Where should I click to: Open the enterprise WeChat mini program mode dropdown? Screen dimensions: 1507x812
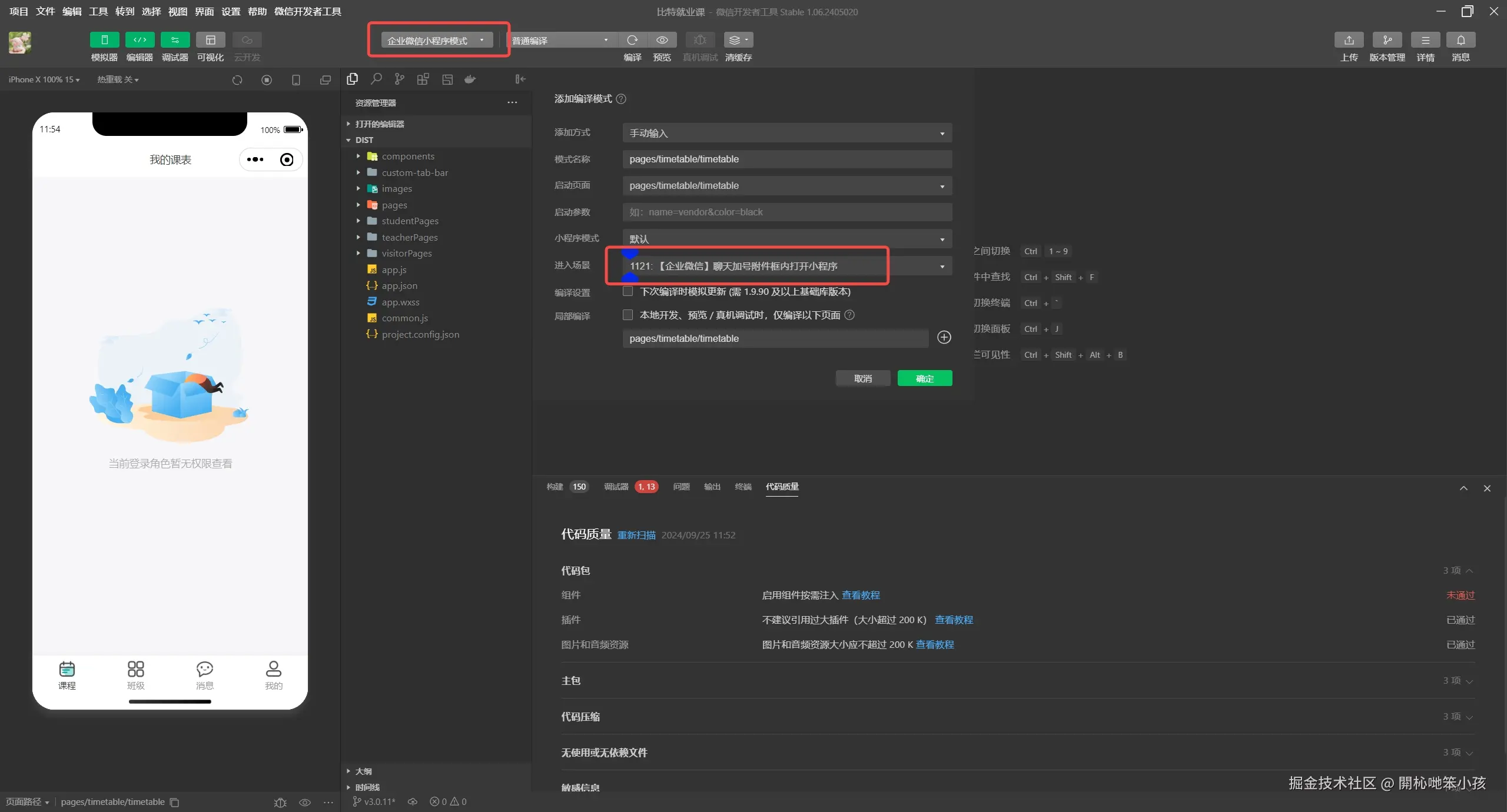pos(436,40)
